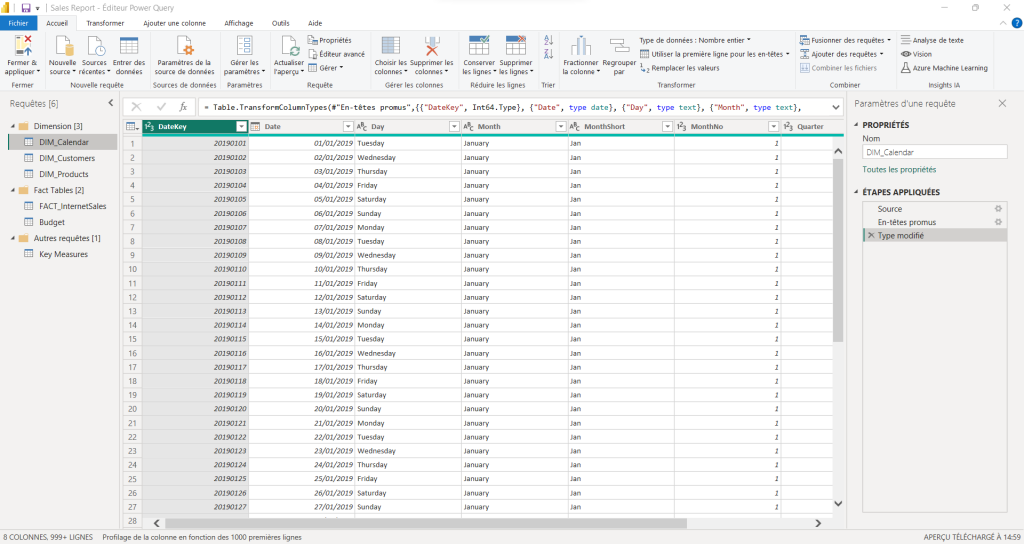The width and height of the screenshot is (1024, 544).
Task: Open settings gear for En-têtes promus step
Action: pyautogui.click(x=998, y=222)
